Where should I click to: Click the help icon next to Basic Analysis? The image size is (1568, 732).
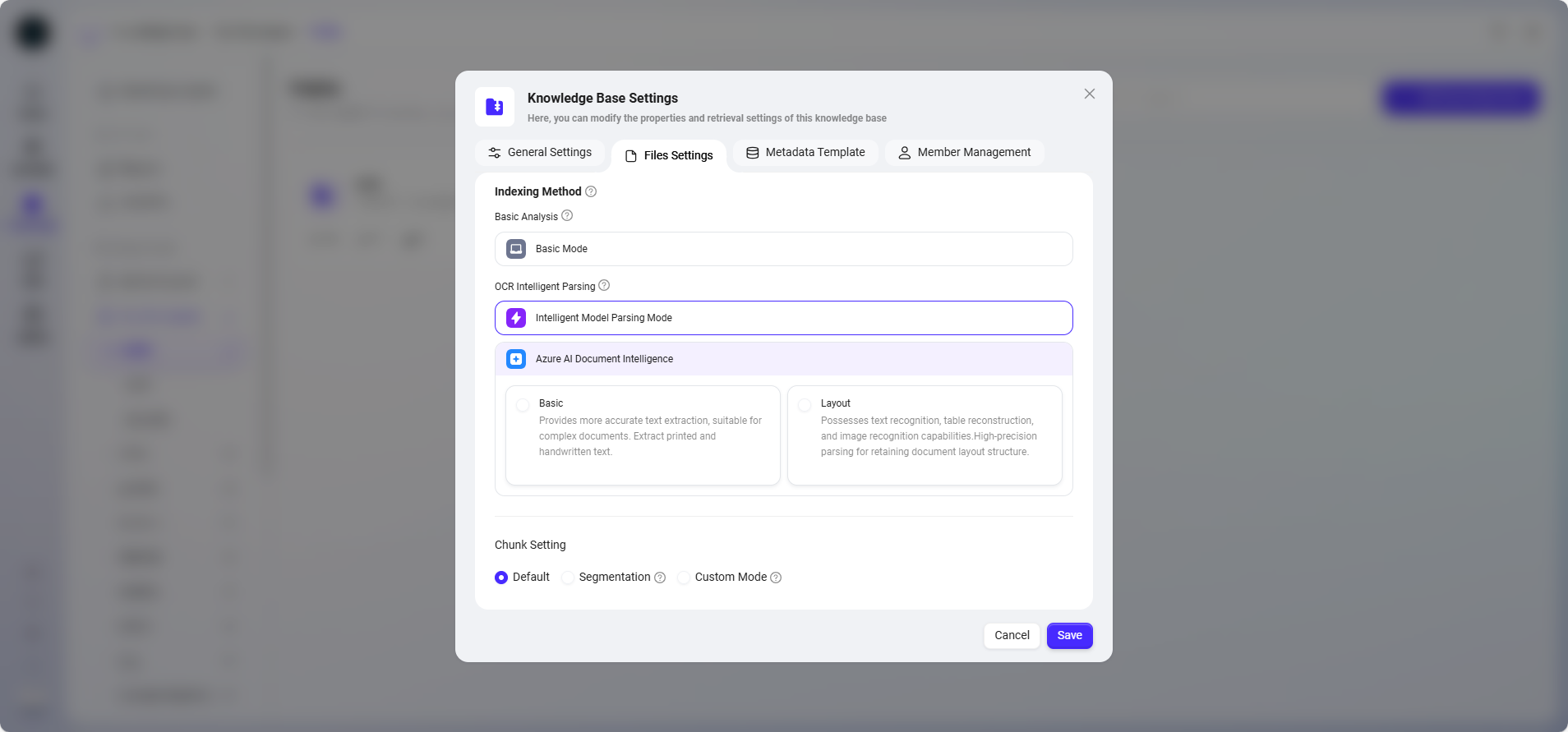pos(567,216)
